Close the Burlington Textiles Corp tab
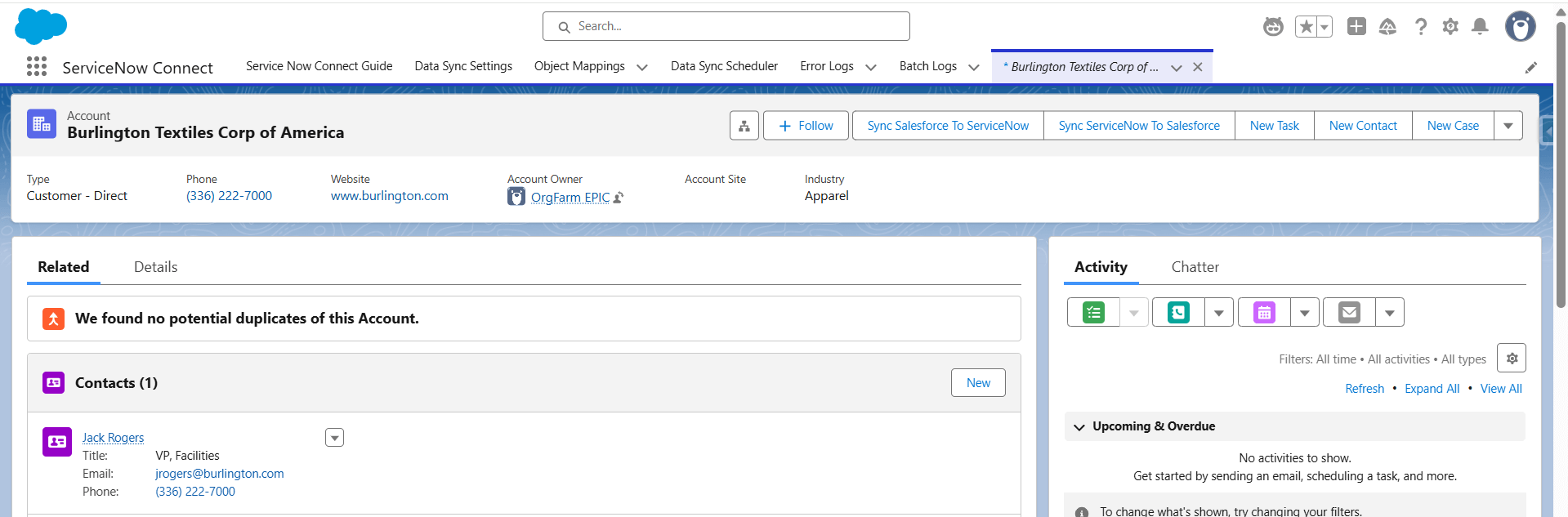This screenshot has height=517, width=1568. (x=1198, y=67)
